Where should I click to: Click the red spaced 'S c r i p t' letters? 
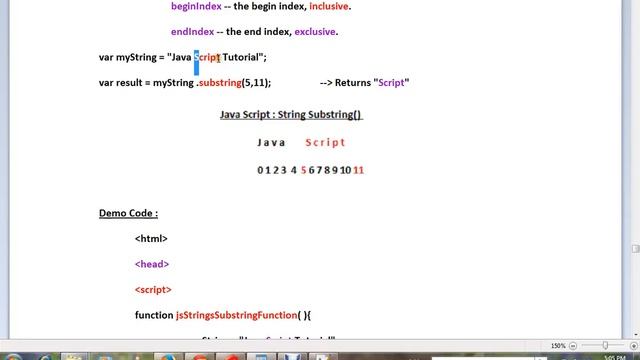[x=325, y=142]
